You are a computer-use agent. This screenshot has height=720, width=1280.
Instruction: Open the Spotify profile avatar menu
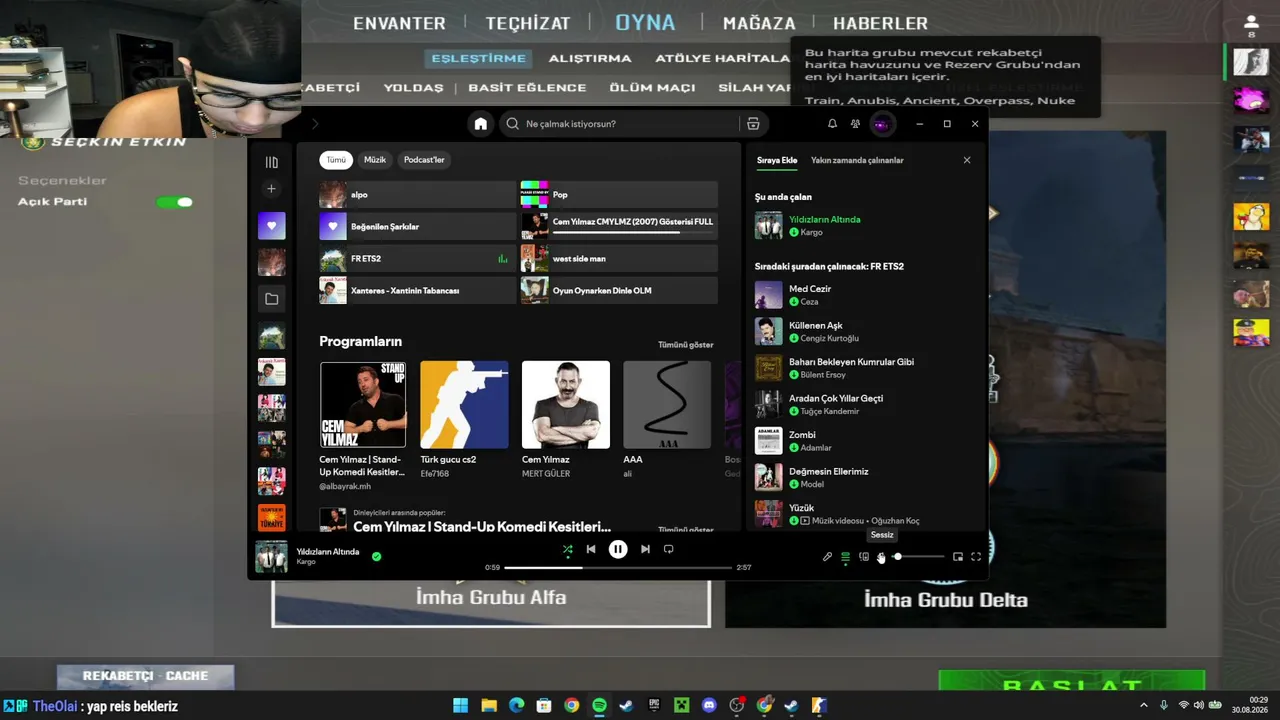pos(881,124)
